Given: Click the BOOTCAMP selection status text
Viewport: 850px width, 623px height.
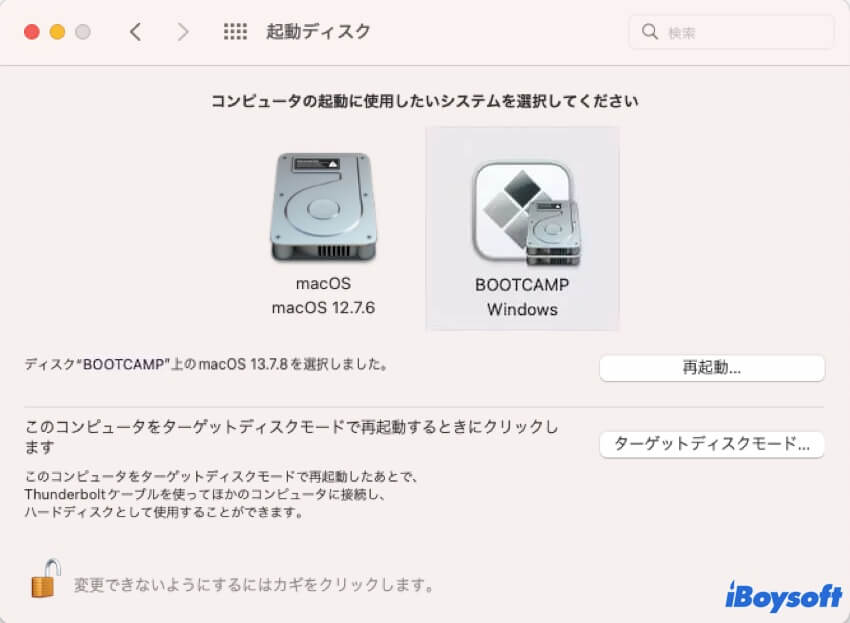Looking at the screenshot, I should pos(206,364).
